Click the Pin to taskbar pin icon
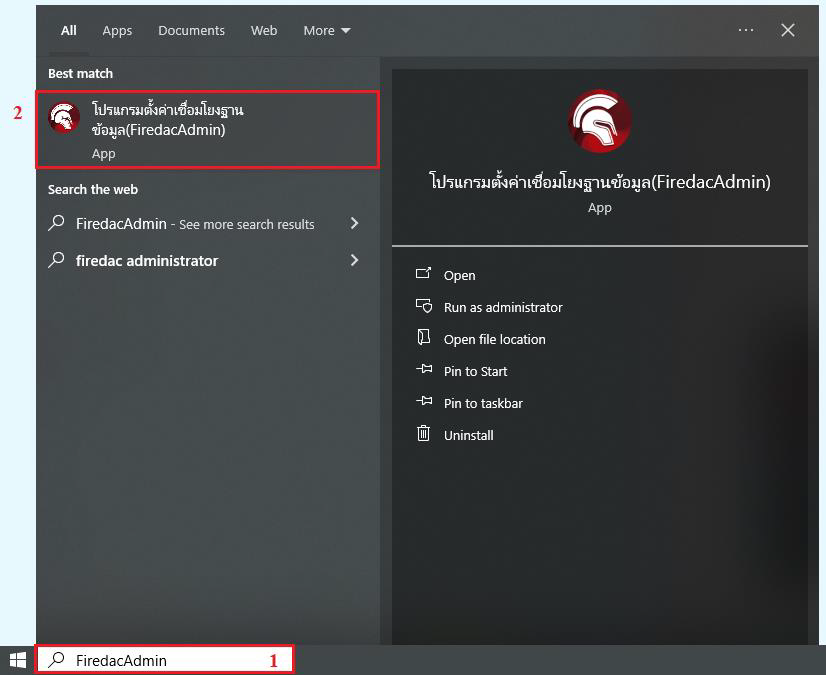Viewport: 826px width, 675px height. (424, 403)
